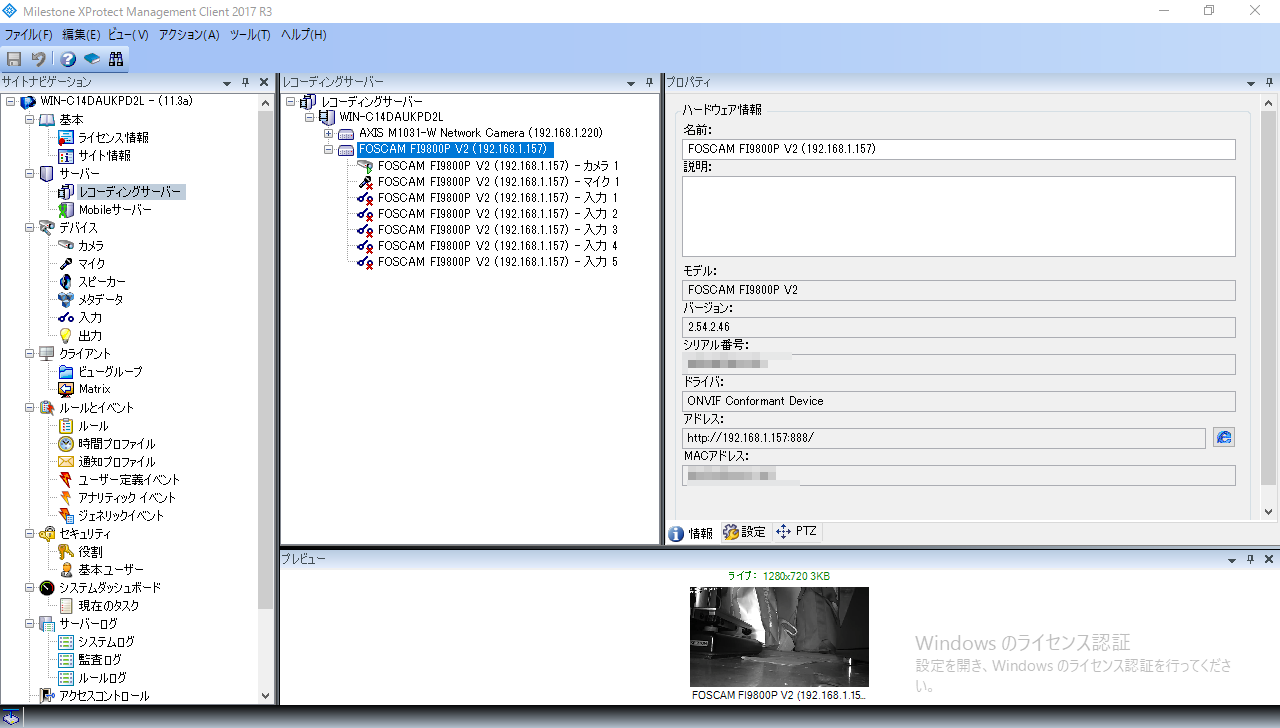Close the プレビュー pane
This screenshot has width=1280, height=728.
pos(1268,559)
